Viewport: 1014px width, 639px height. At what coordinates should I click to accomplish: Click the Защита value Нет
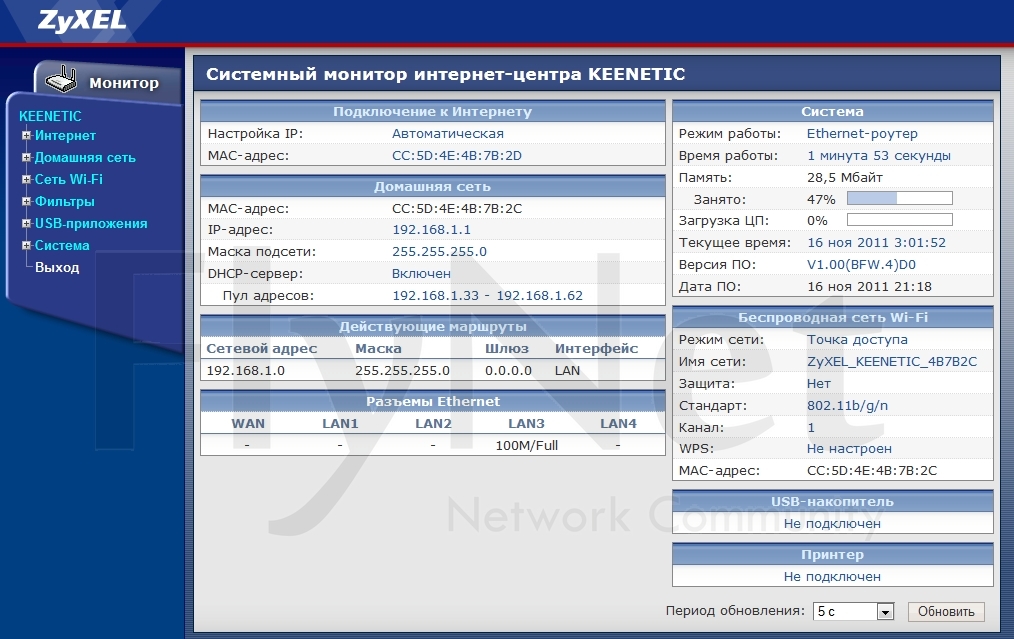tap(819, 384)
